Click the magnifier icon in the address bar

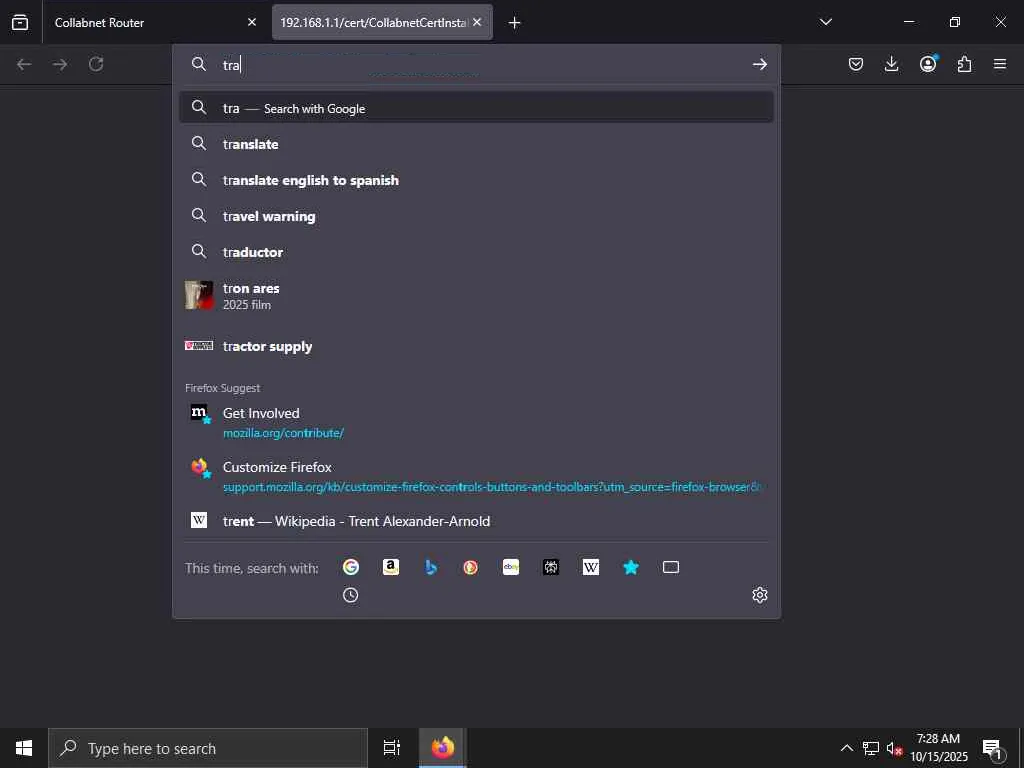(x=199, y=64)
